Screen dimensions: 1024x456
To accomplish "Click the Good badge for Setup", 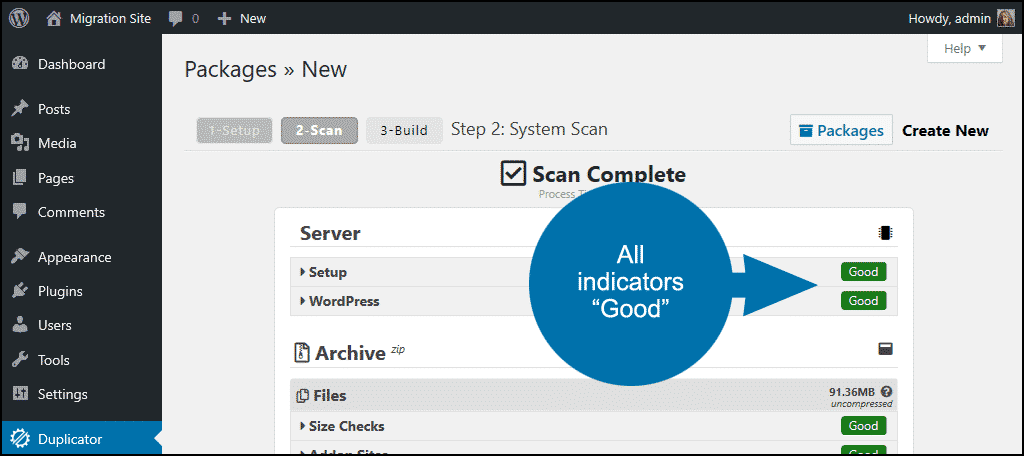I will 863,272.
